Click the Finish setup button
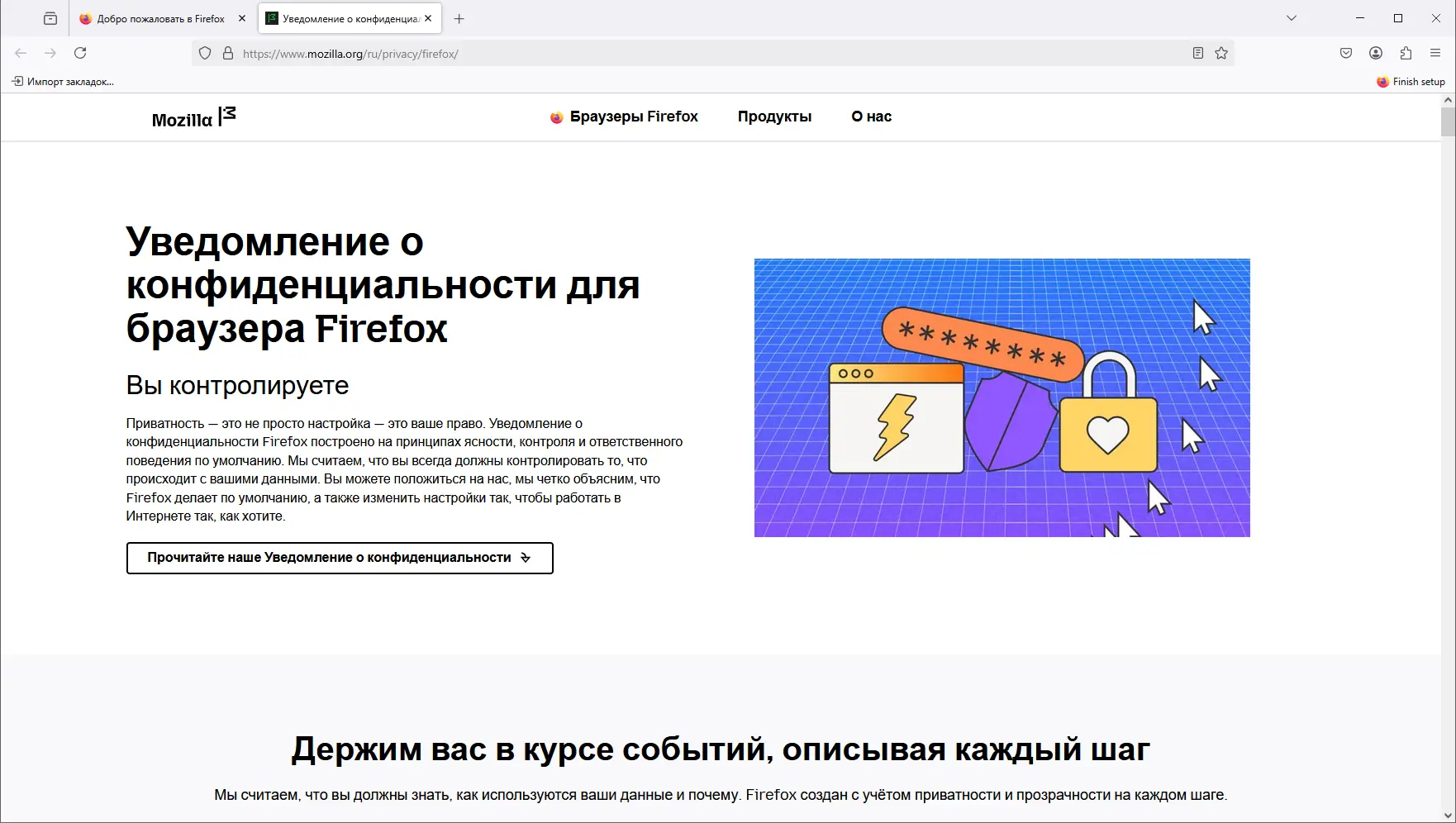 pyautogui.click(x=1411, y=82)
